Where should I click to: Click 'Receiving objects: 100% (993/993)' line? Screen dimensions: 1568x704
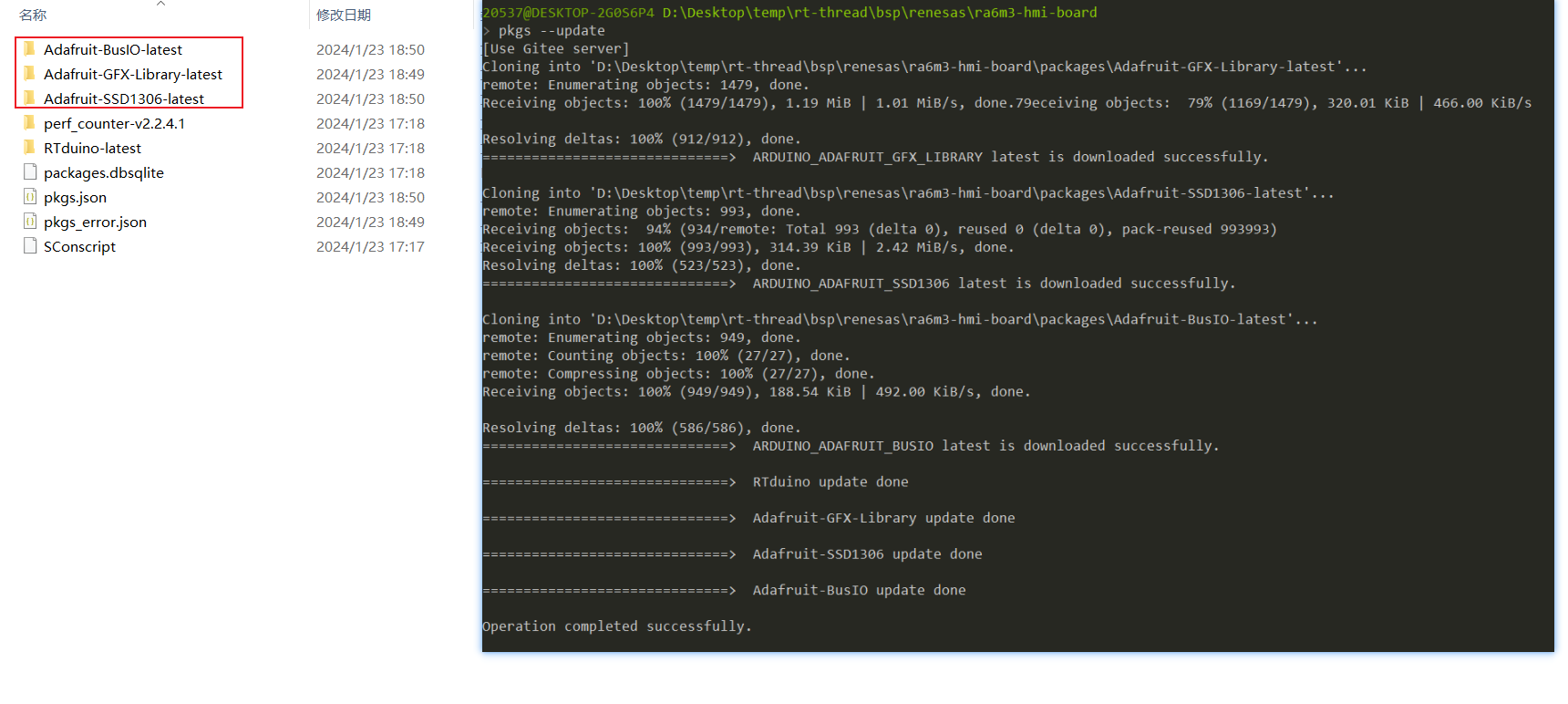[x=748, y=247]
